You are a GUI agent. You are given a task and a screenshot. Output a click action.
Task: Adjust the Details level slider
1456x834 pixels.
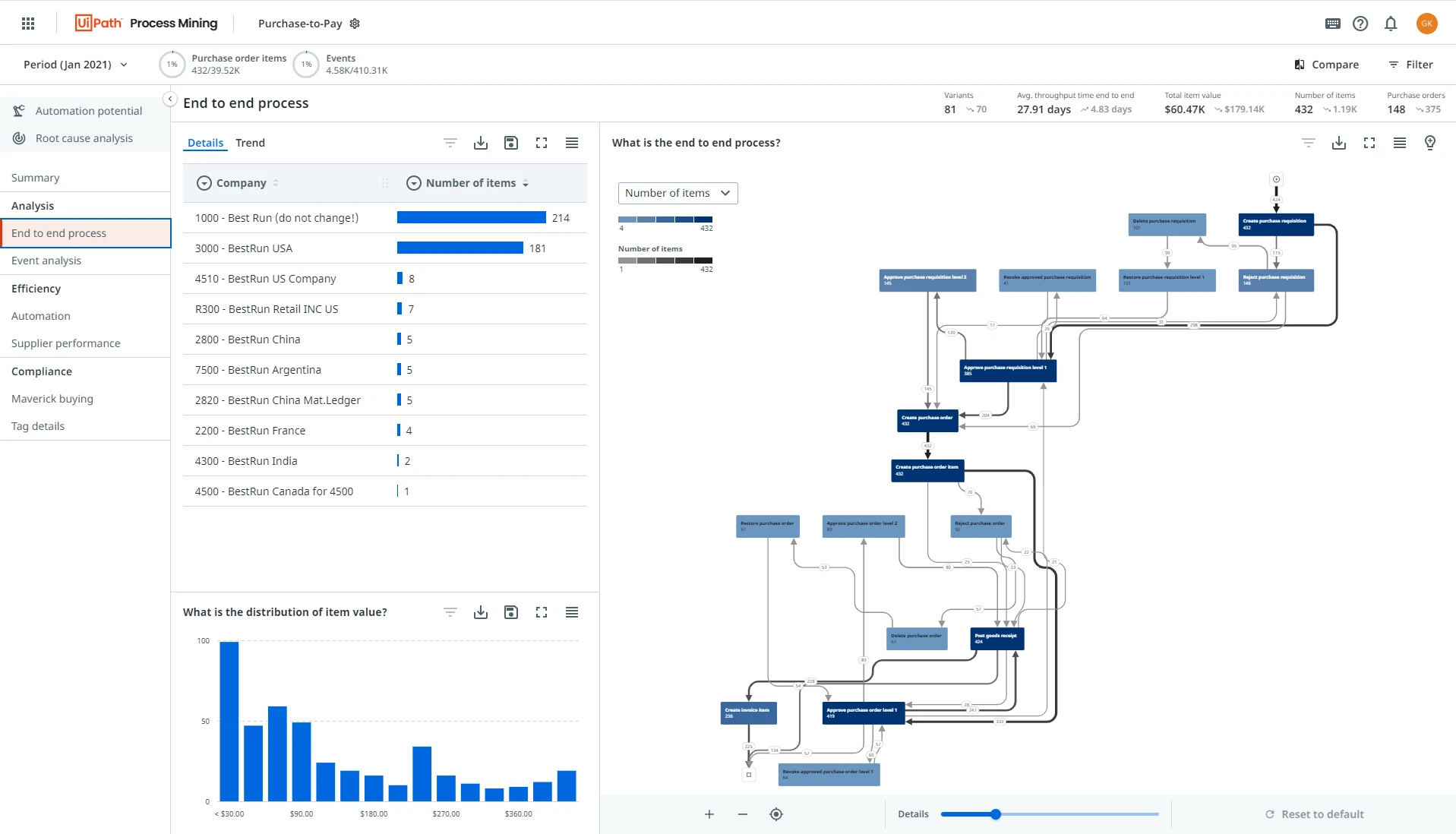[996, 814]
